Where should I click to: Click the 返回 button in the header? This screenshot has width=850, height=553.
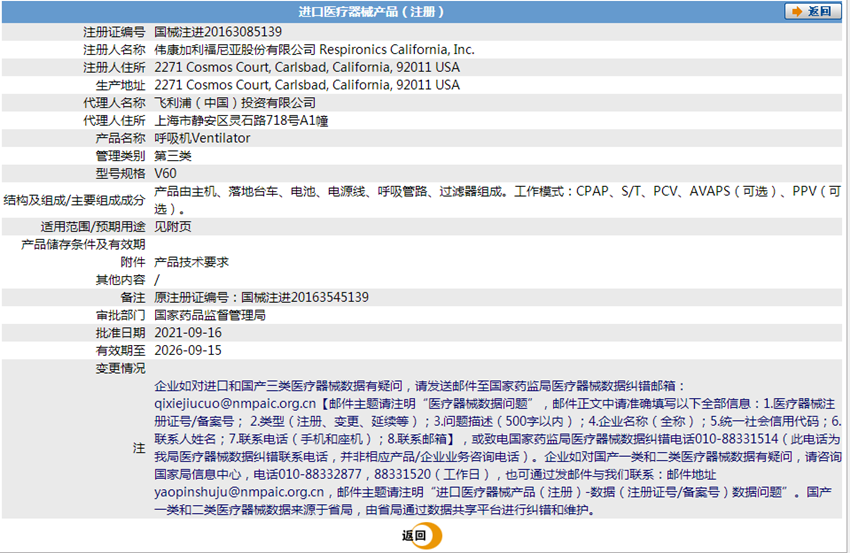812,11
